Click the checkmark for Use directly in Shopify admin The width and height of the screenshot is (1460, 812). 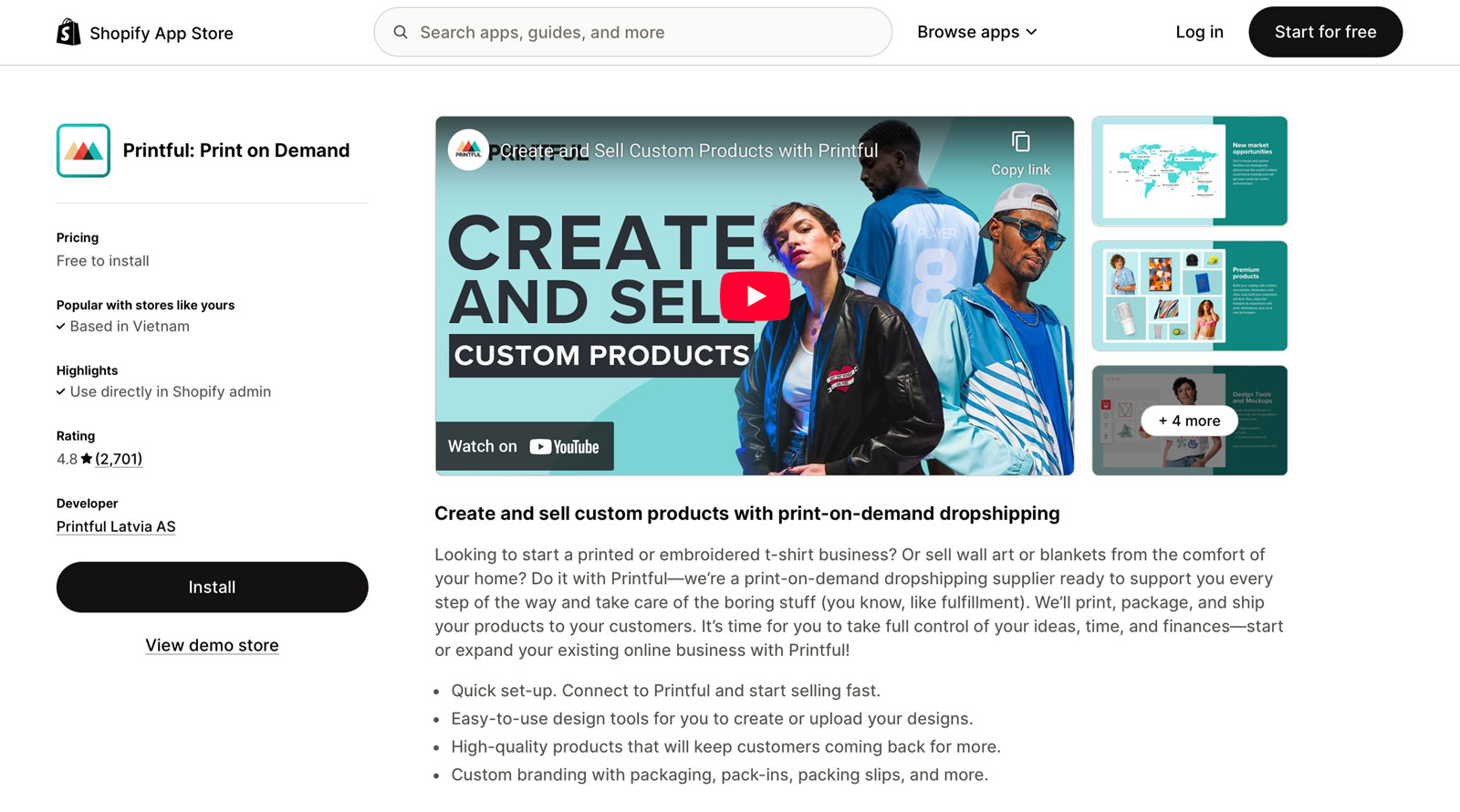[x=60, y=392]
